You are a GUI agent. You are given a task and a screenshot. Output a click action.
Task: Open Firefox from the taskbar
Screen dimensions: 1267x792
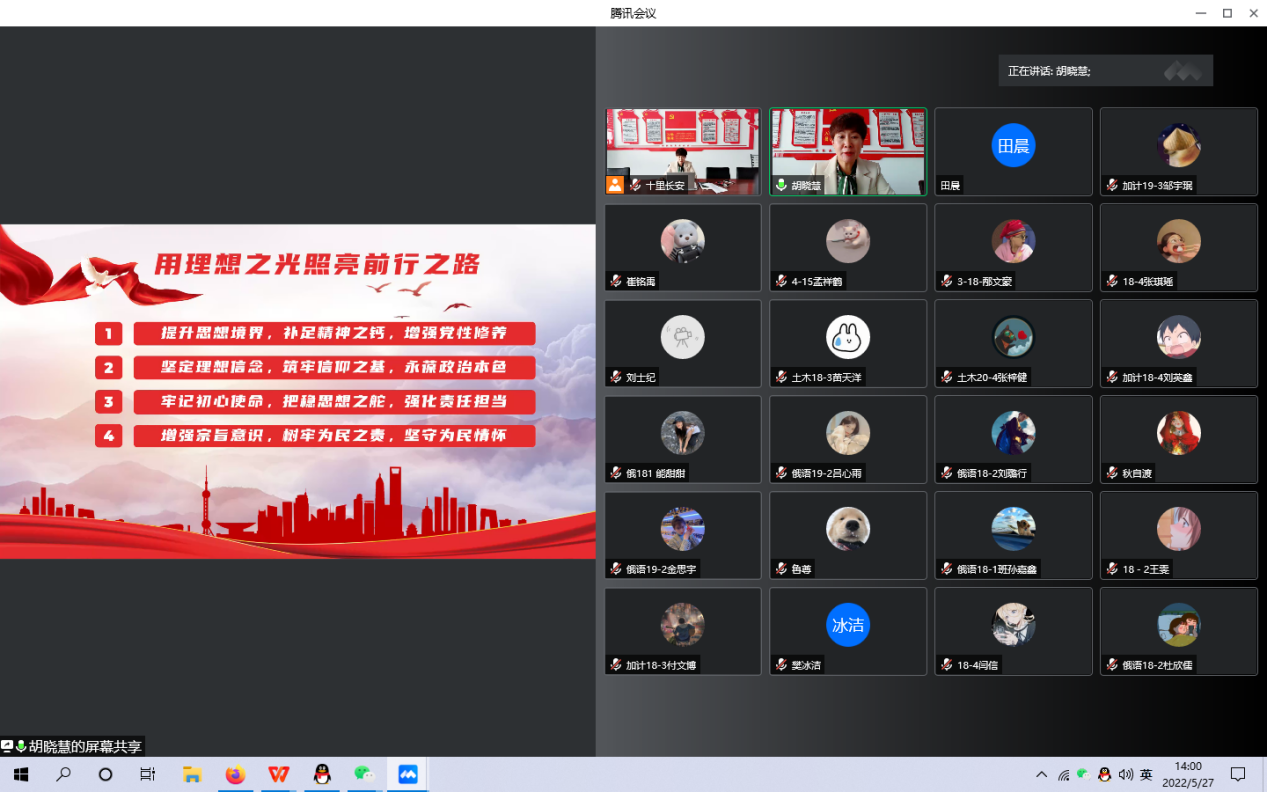tap(235, 774)
